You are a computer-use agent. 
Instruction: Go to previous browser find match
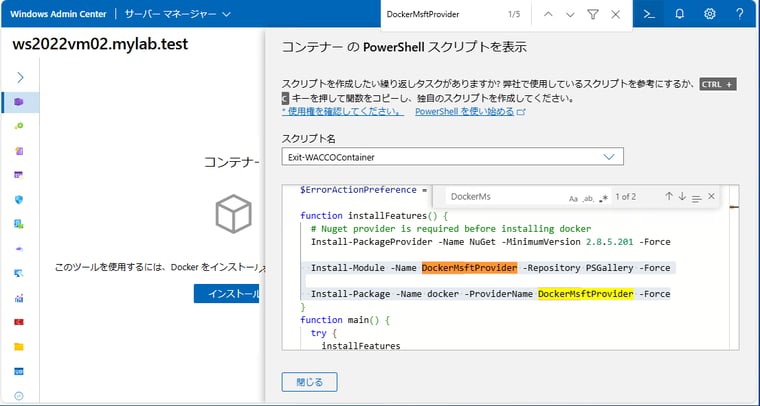tap(548, 15)
